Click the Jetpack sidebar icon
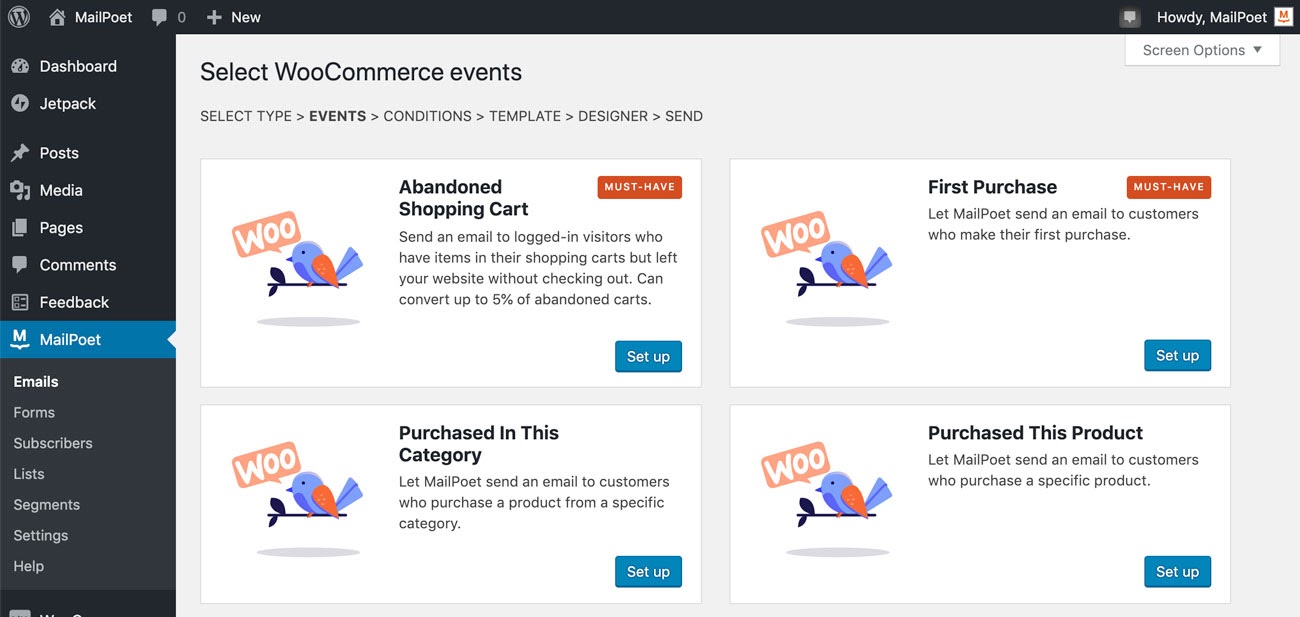The width and height of the screenshot is (1300, 617). tap(20, 103)
